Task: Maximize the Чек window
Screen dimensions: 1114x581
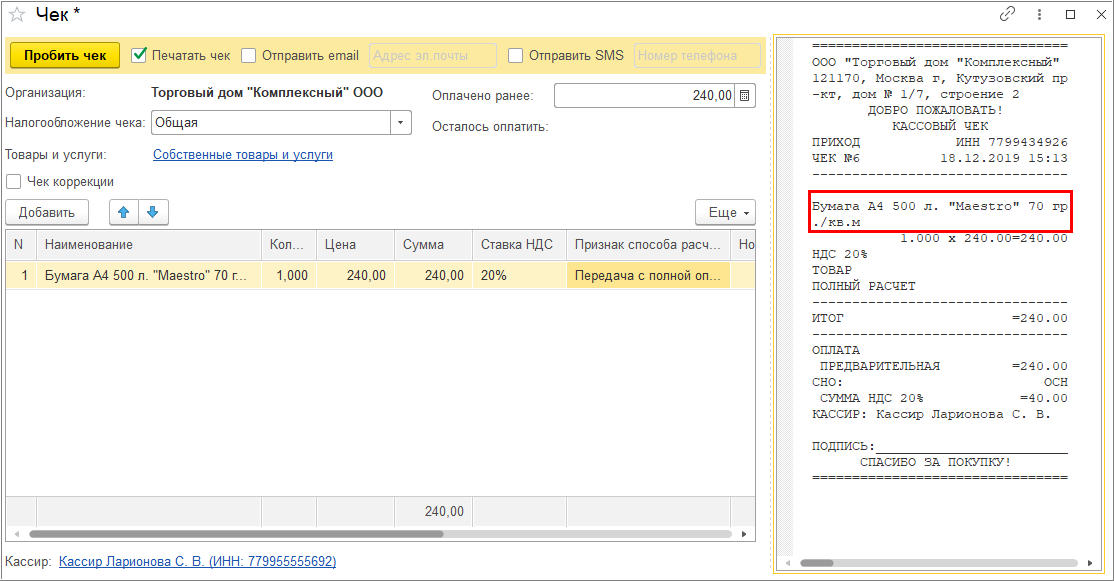Action: 1071,14
